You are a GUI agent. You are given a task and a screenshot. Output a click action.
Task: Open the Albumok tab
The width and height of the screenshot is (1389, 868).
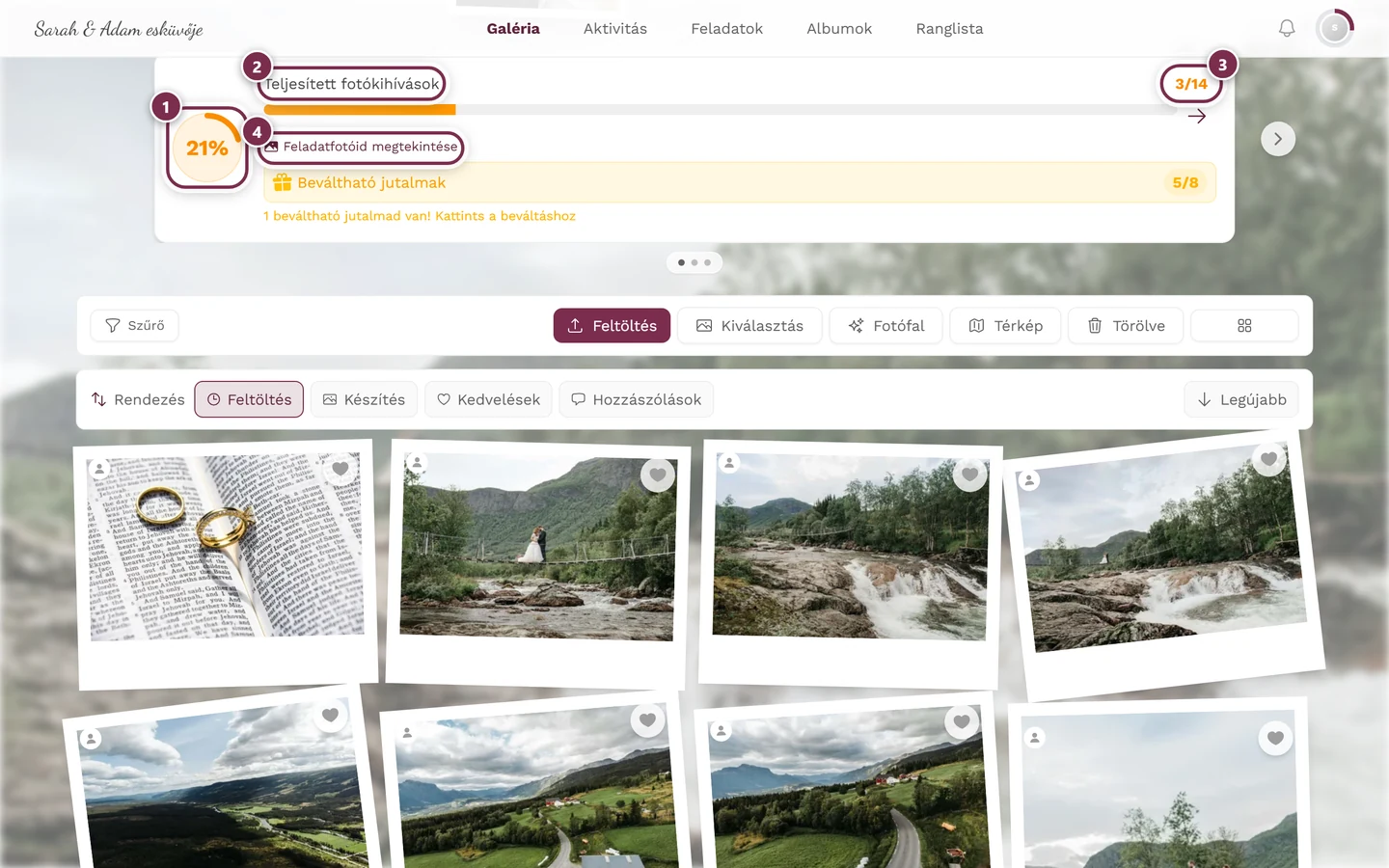click(839, 29)
